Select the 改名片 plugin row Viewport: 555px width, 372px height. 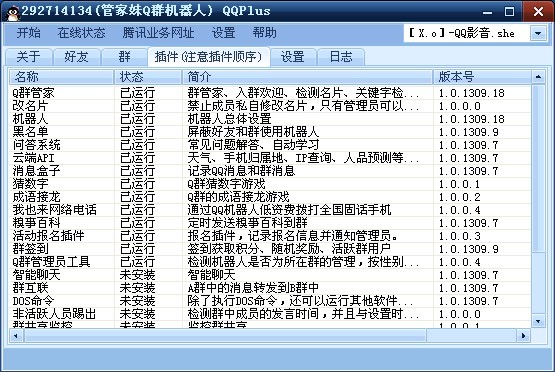pyautogui.click(x=270, y=106)
